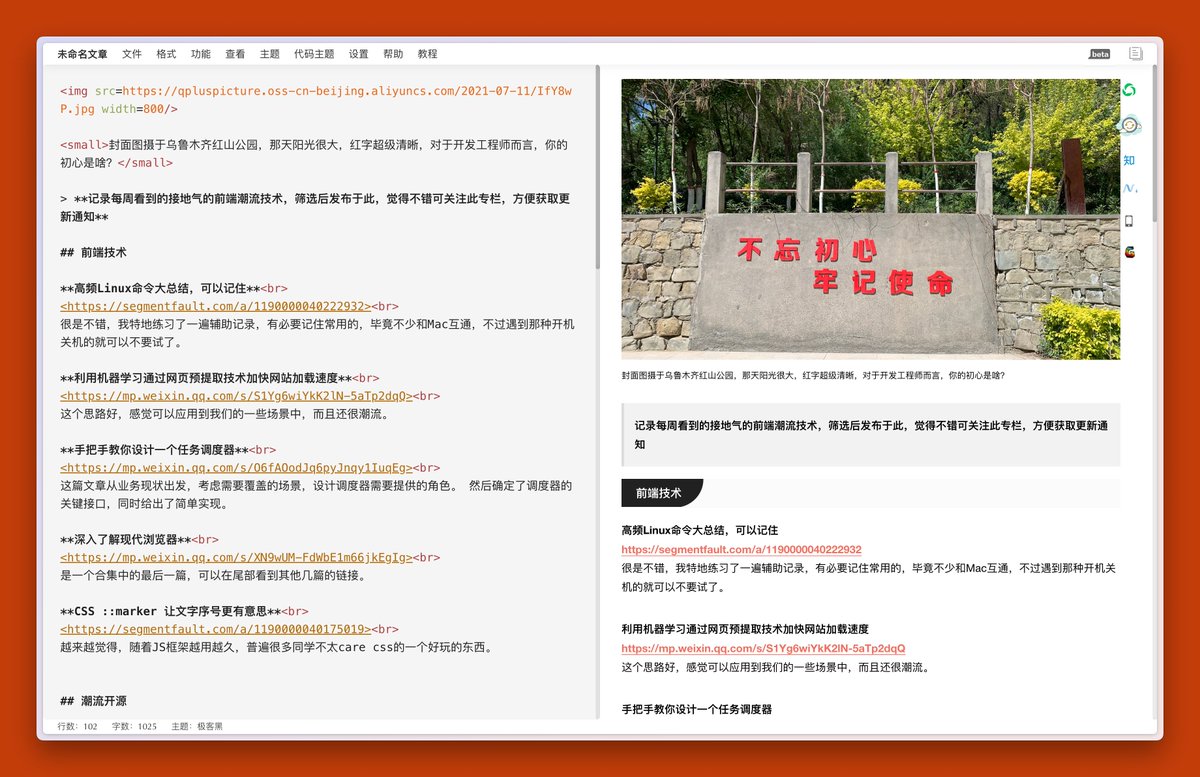Image resolution: width=1200 pixels, height=777 pixels.
Task: Open the 文件 menu
Action: (132, 54)
